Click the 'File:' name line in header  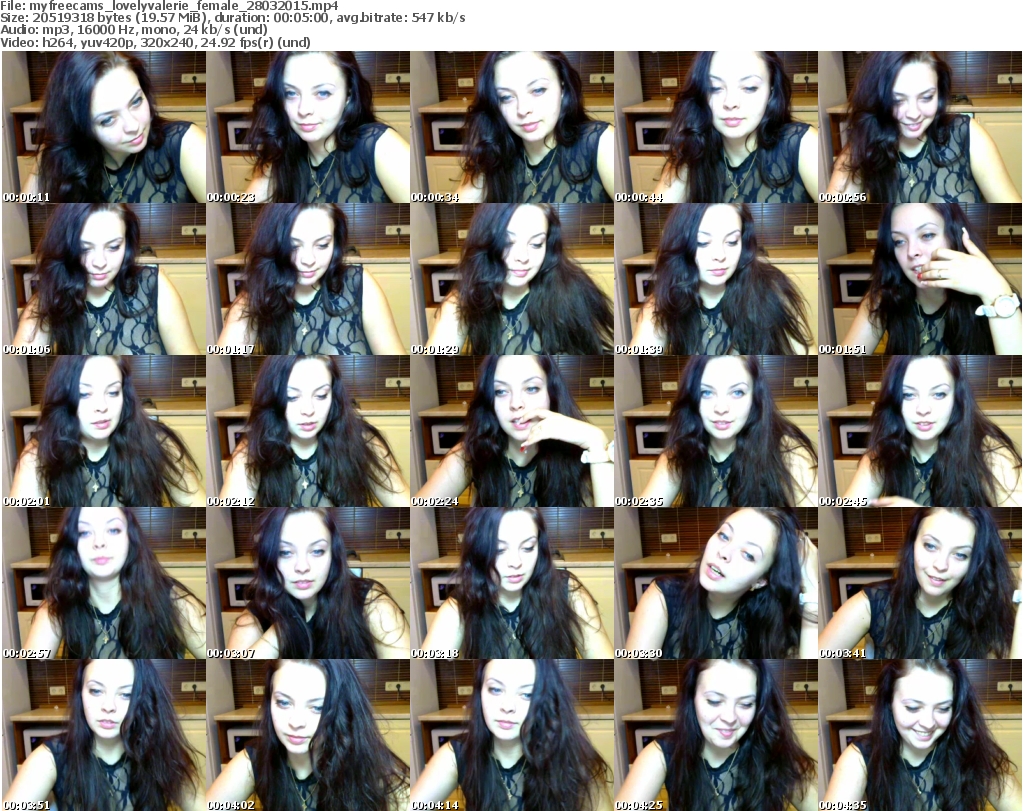[x=169, y=6]
